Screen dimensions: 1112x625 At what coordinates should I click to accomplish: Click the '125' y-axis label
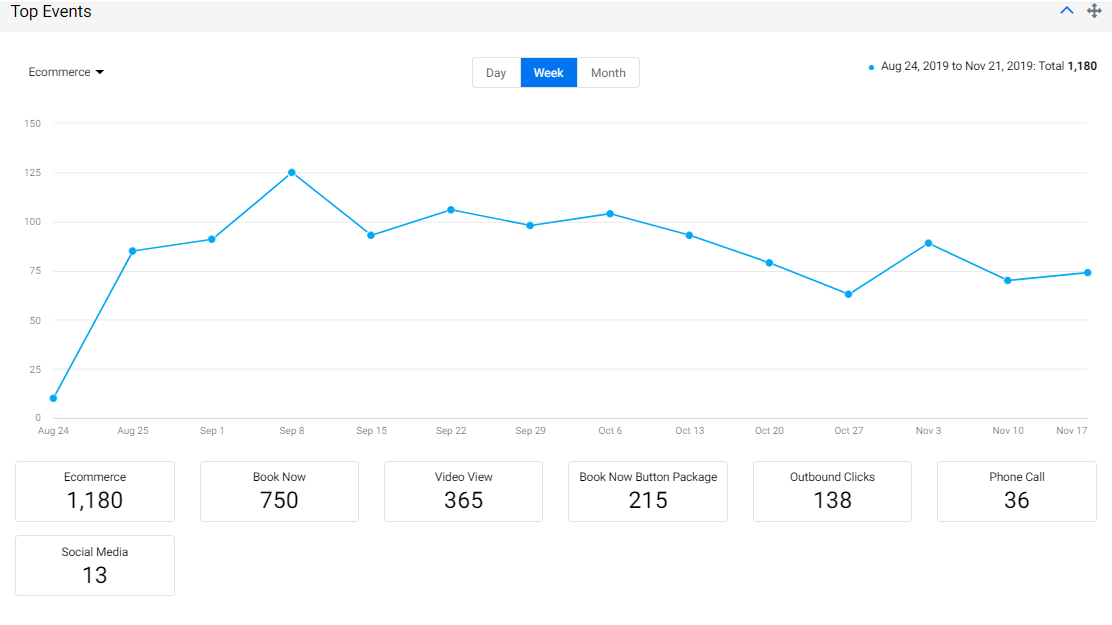tap(33, 172)
